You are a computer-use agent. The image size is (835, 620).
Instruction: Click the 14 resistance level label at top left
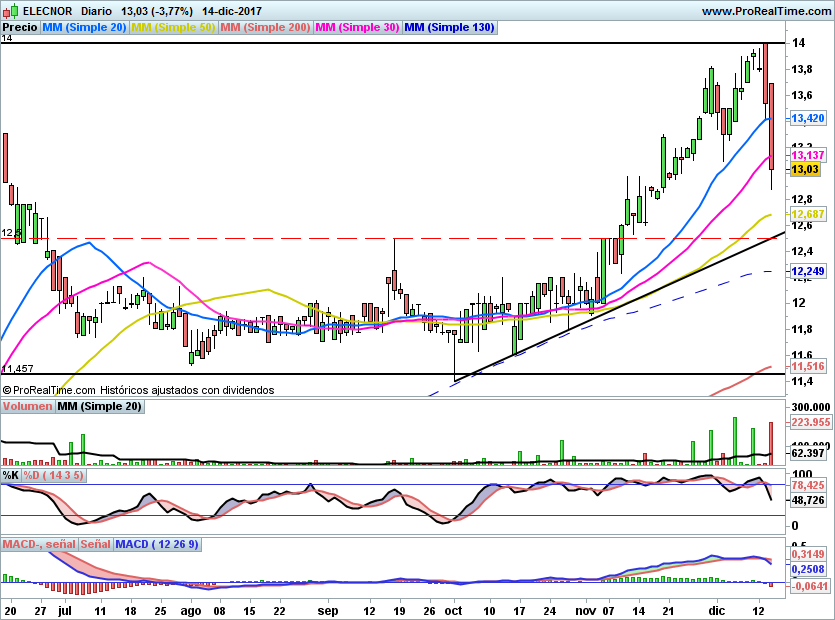pyautogui.click(x=6, y=38)
